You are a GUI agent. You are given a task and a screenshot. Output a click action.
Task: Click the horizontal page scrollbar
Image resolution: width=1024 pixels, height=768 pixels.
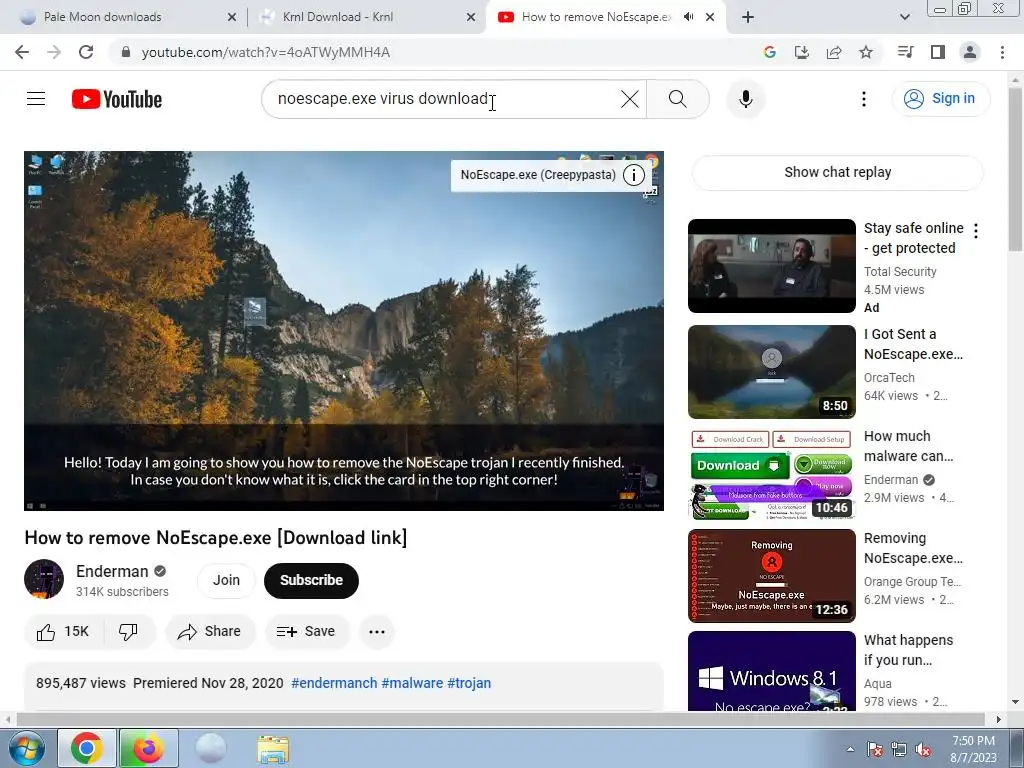[500, 719]
